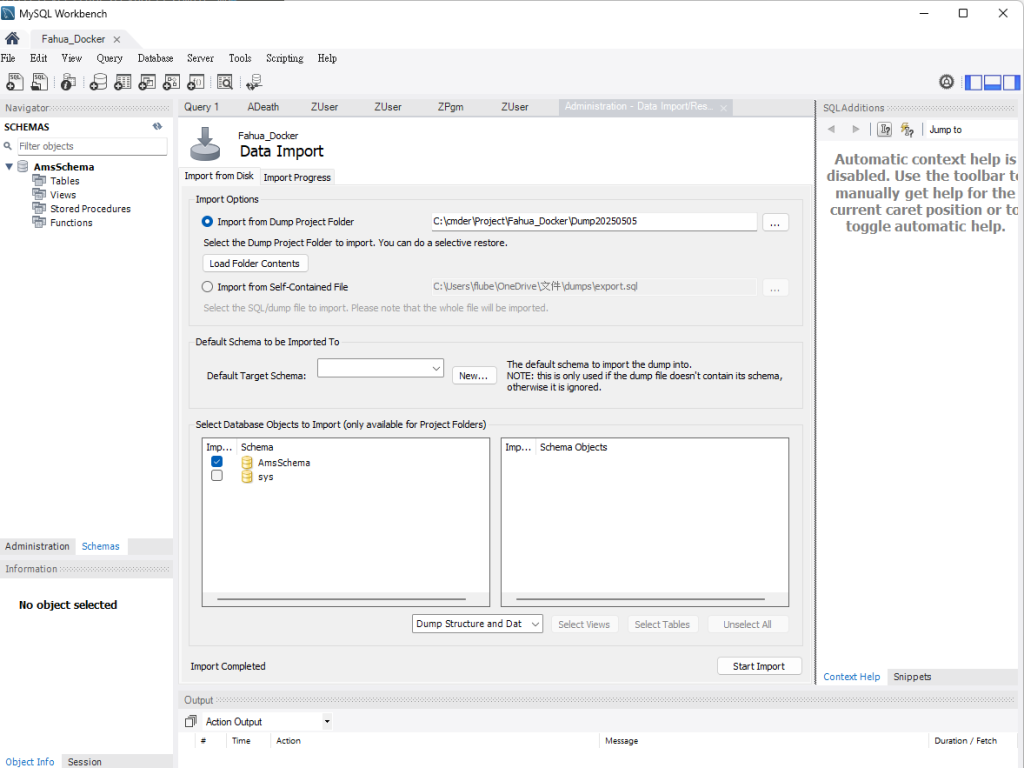Open the Server menu
Viewport: 1024px width, 768px height.
tap(200, 58)
